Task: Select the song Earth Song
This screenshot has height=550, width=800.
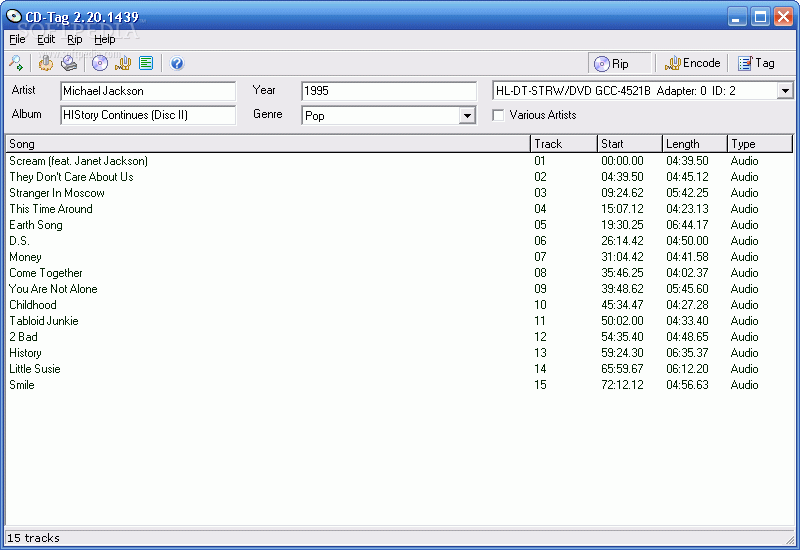Action: [x=36, y=225]
